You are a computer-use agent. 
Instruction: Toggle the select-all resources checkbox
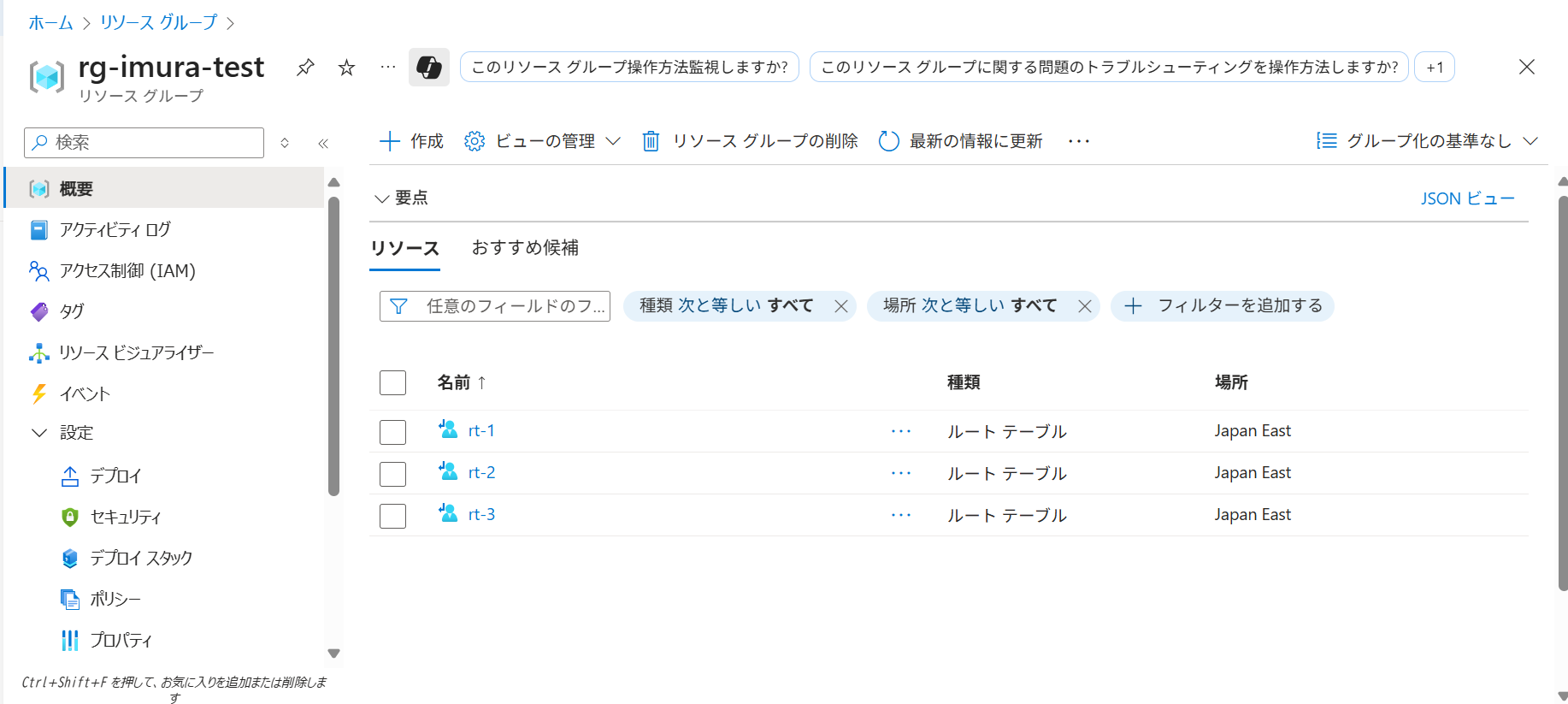(x=392, y=382)
